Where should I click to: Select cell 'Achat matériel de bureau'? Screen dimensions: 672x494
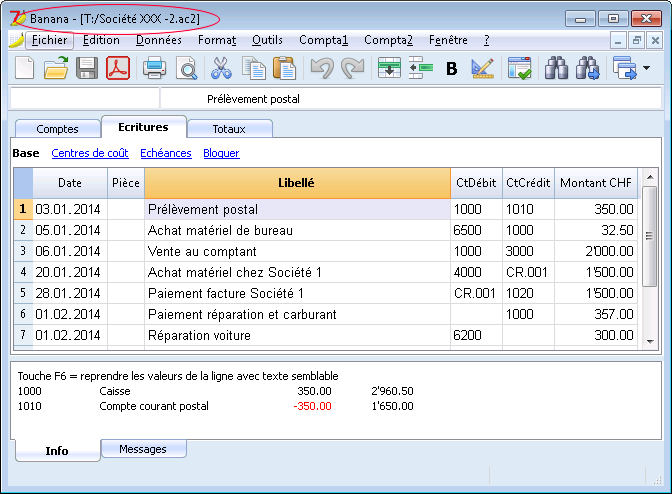[297, 231]
